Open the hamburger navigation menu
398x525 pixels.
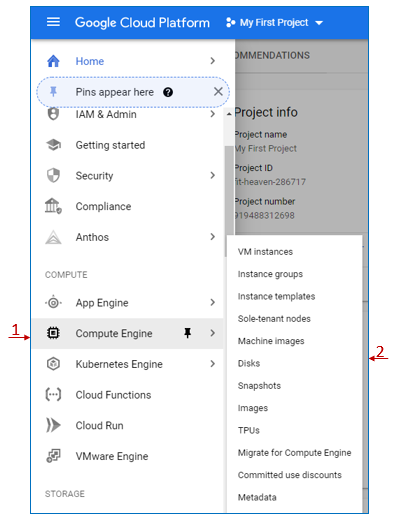coord(53,22)
